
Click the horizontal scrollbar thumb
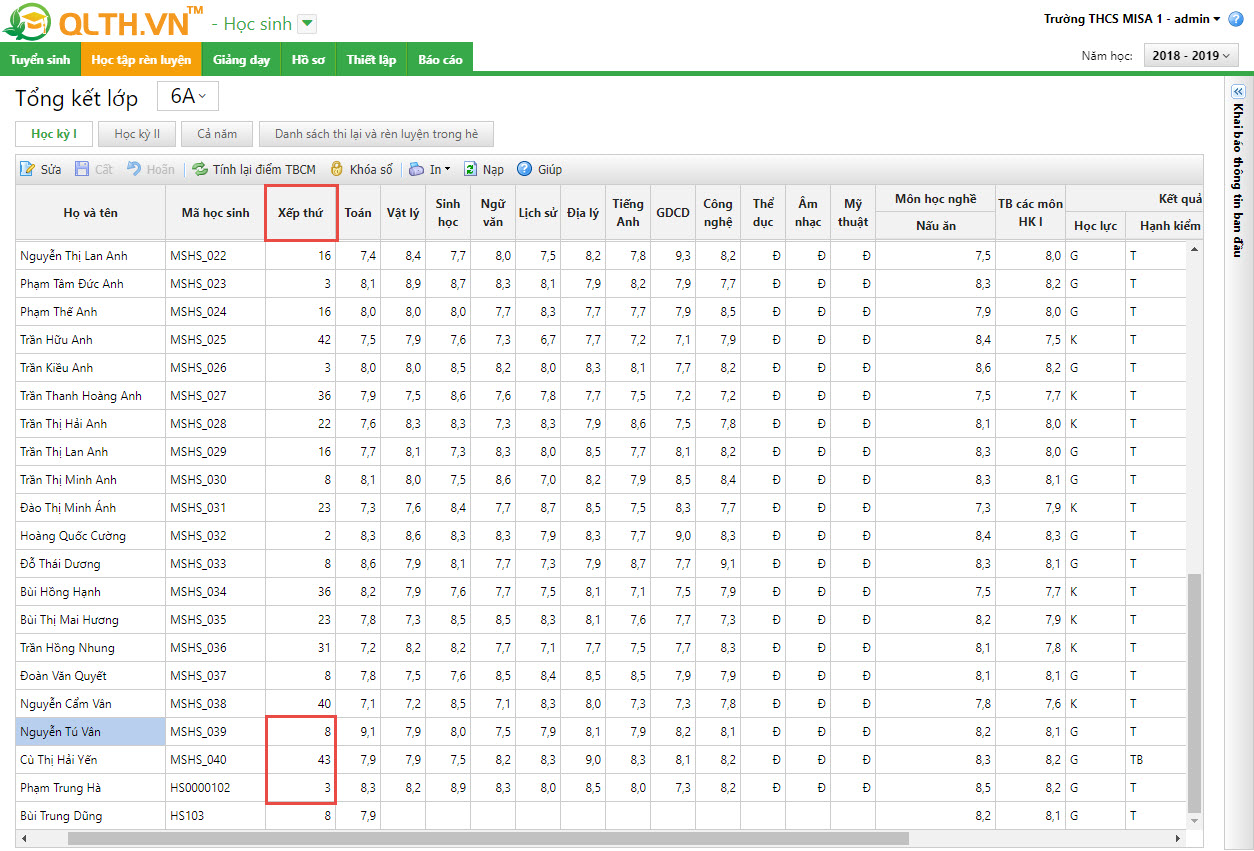(x=488, y=838)
